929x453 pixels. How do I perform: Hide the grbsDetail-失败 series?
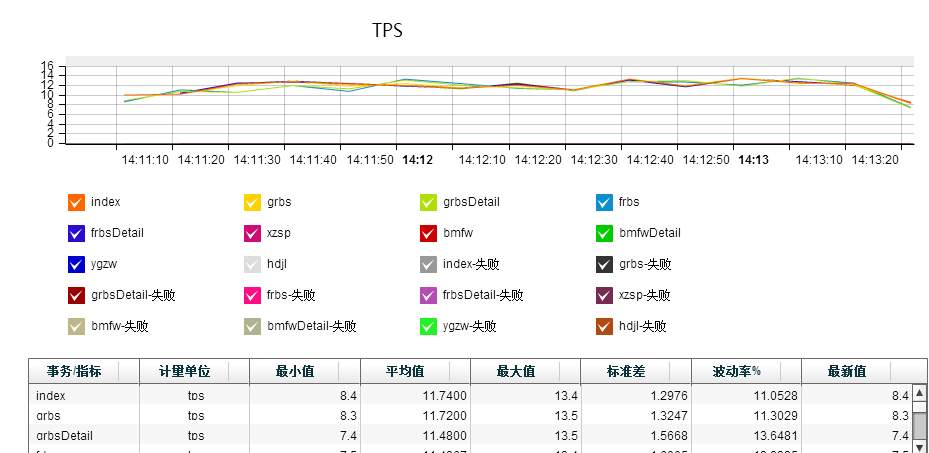tap(76, 295)
